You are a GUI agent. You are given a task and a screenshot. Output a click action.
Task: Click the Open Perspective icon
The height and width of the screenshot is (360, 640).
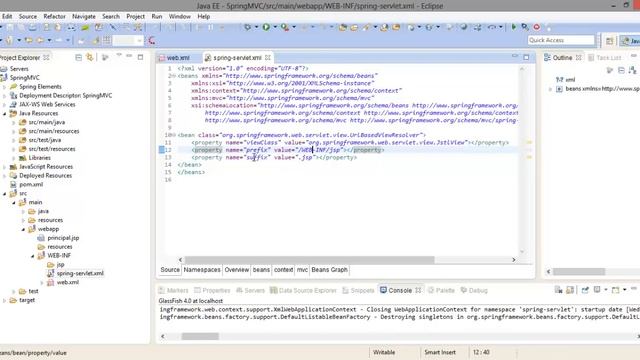click(x=609, y=40)
